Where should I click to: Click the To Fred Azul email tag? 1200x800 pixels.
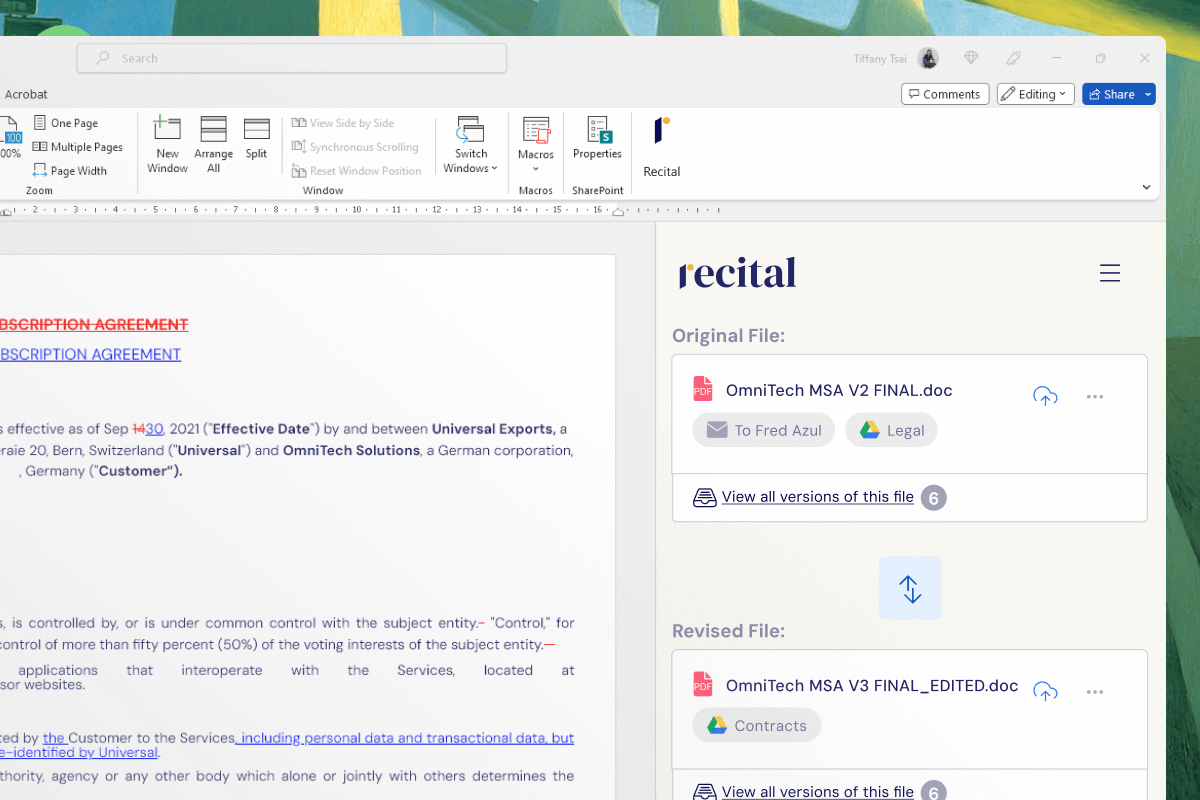(764, 430)
